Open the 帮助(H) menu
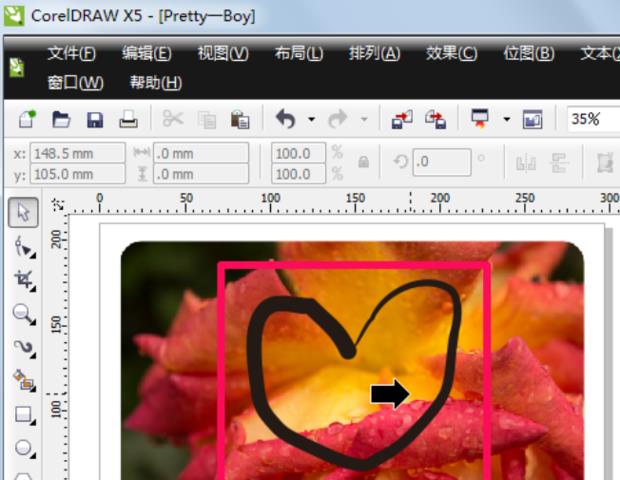The image size is (620, 480). point(156,83)
